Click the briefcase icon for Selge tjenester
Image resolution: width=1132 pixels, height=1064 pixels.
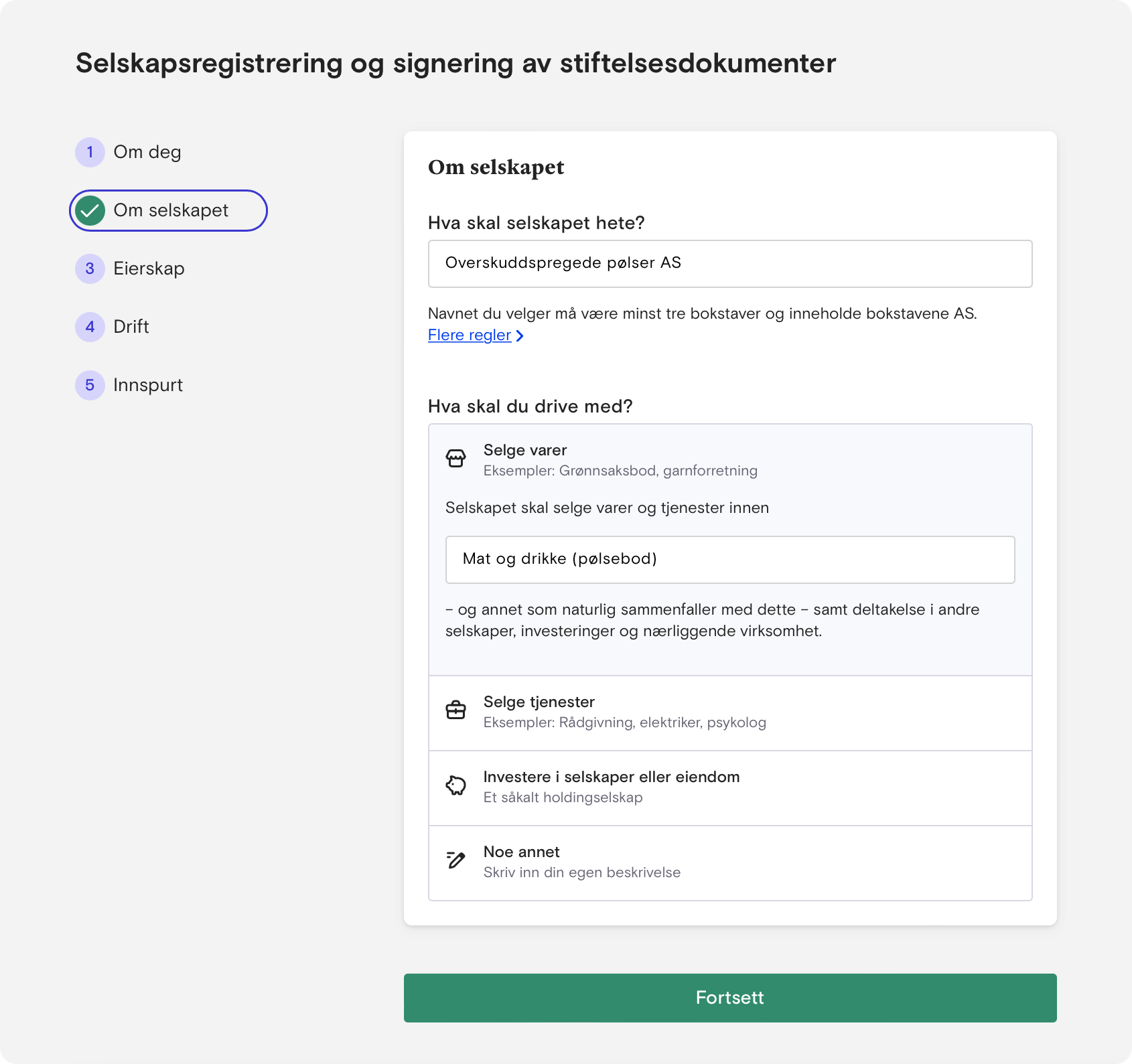coord(456,710)
